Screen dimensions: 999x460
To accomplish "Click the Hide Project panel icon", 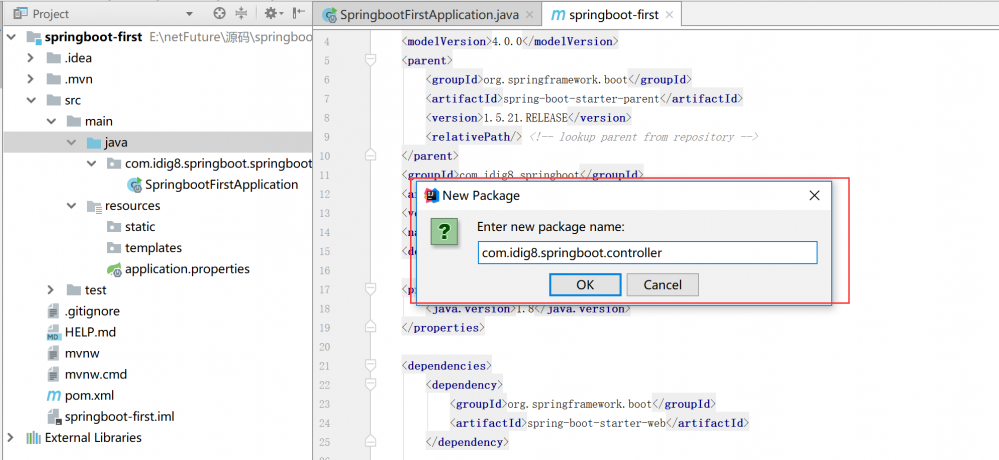I will click(298, 13).
